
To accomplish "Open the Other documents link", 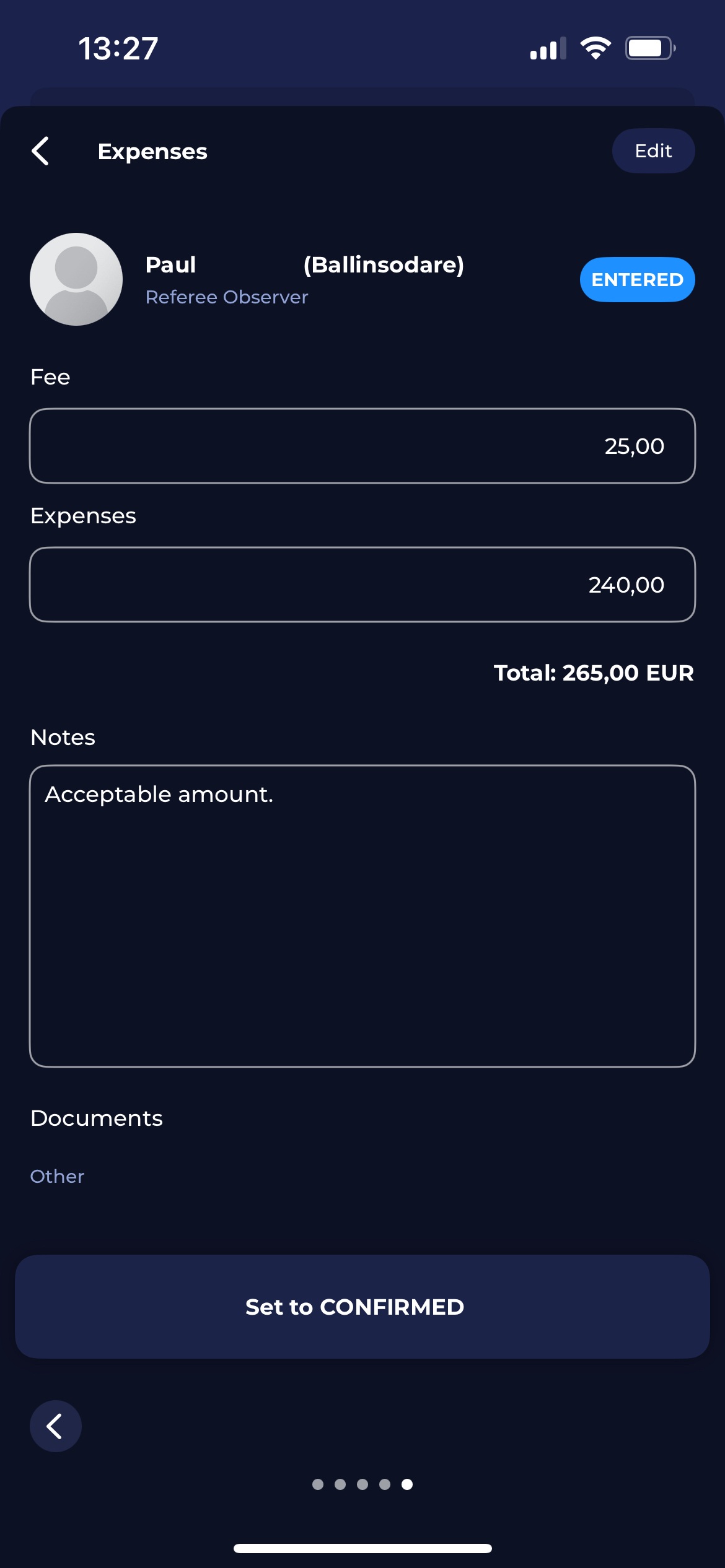I will [57, 1176].
